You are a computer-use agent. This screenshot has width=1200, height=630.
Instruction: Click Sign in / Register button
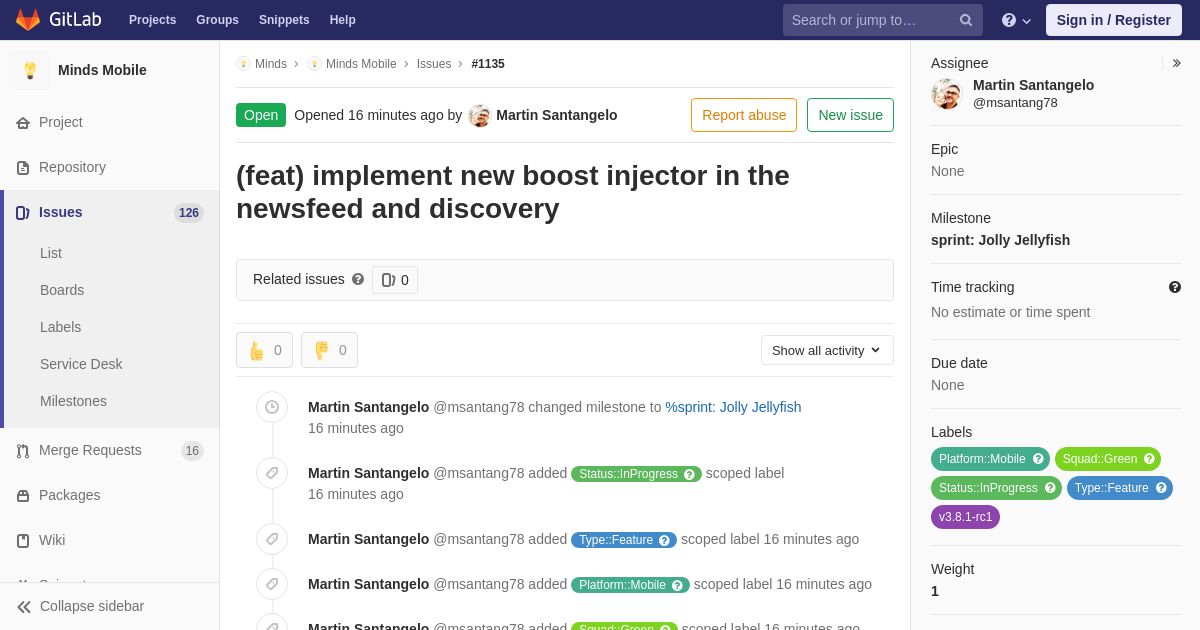click(x=1113, y=20)
